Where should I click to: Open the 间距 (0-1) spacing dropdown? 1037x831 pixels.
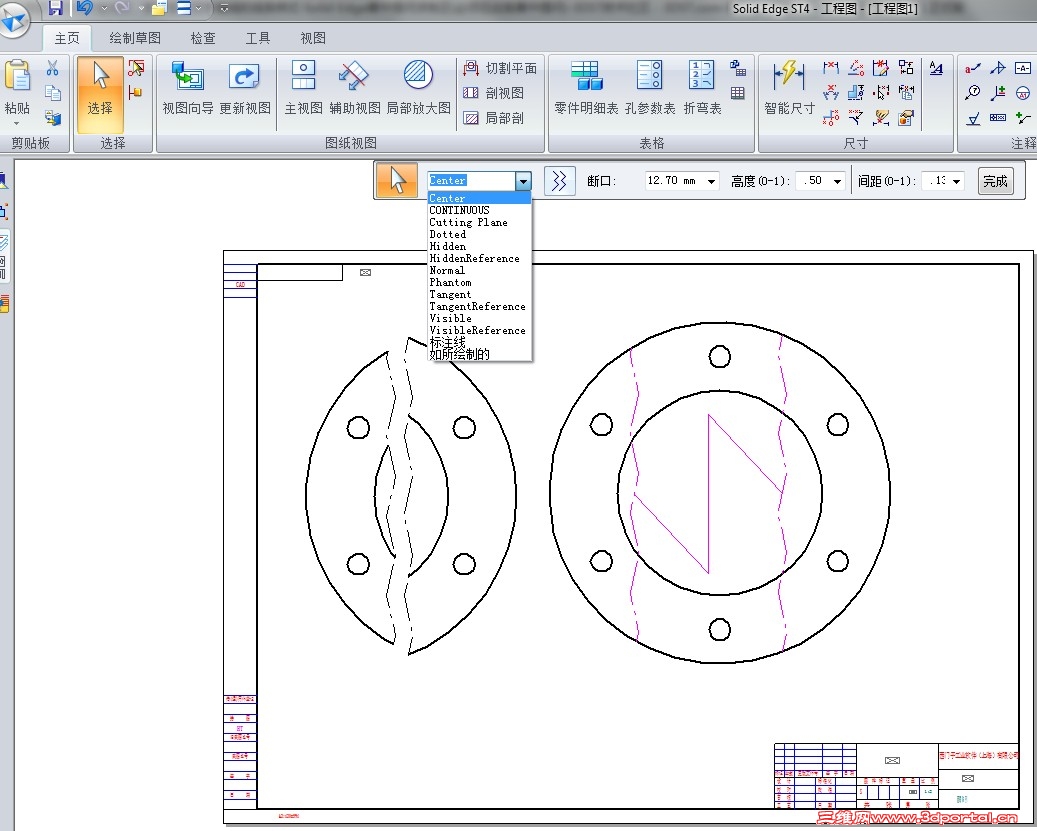(x=957, y=182)
